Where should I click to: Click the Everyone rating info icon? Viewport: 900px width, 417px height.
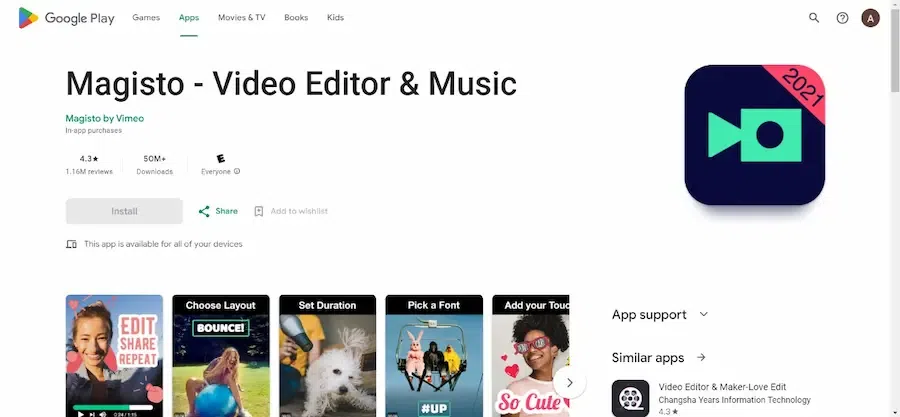[237, 172]
